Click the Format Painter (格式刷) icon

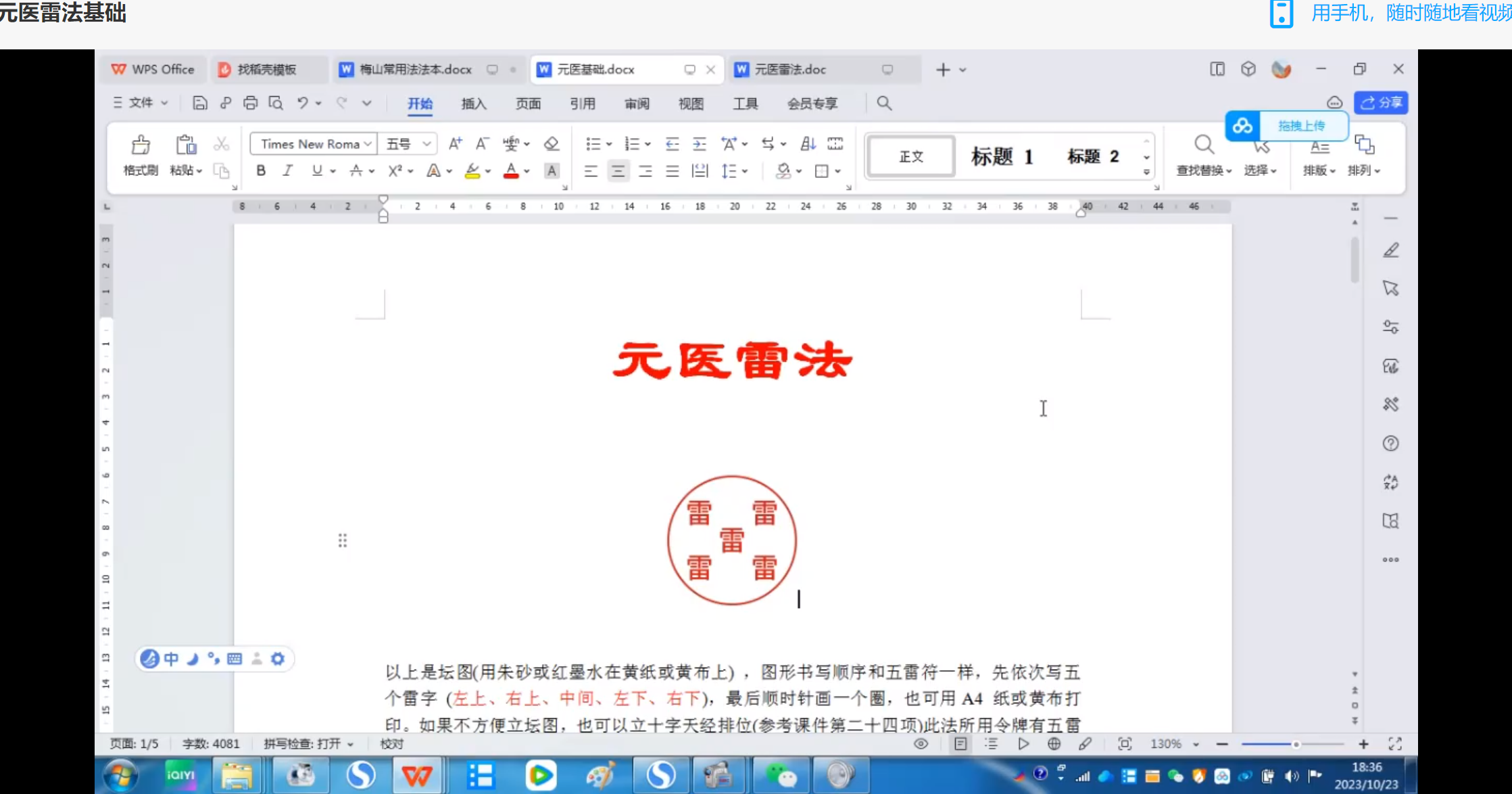(x=141, y=145)
